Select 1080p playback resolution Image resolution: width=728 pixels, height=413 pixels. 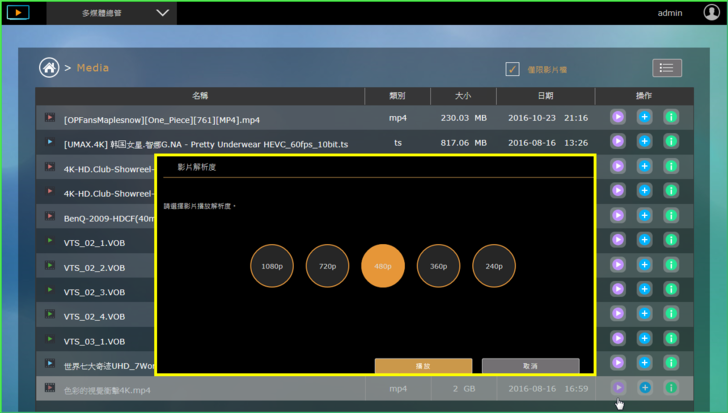pyautogui.click(x=272, y=266)
